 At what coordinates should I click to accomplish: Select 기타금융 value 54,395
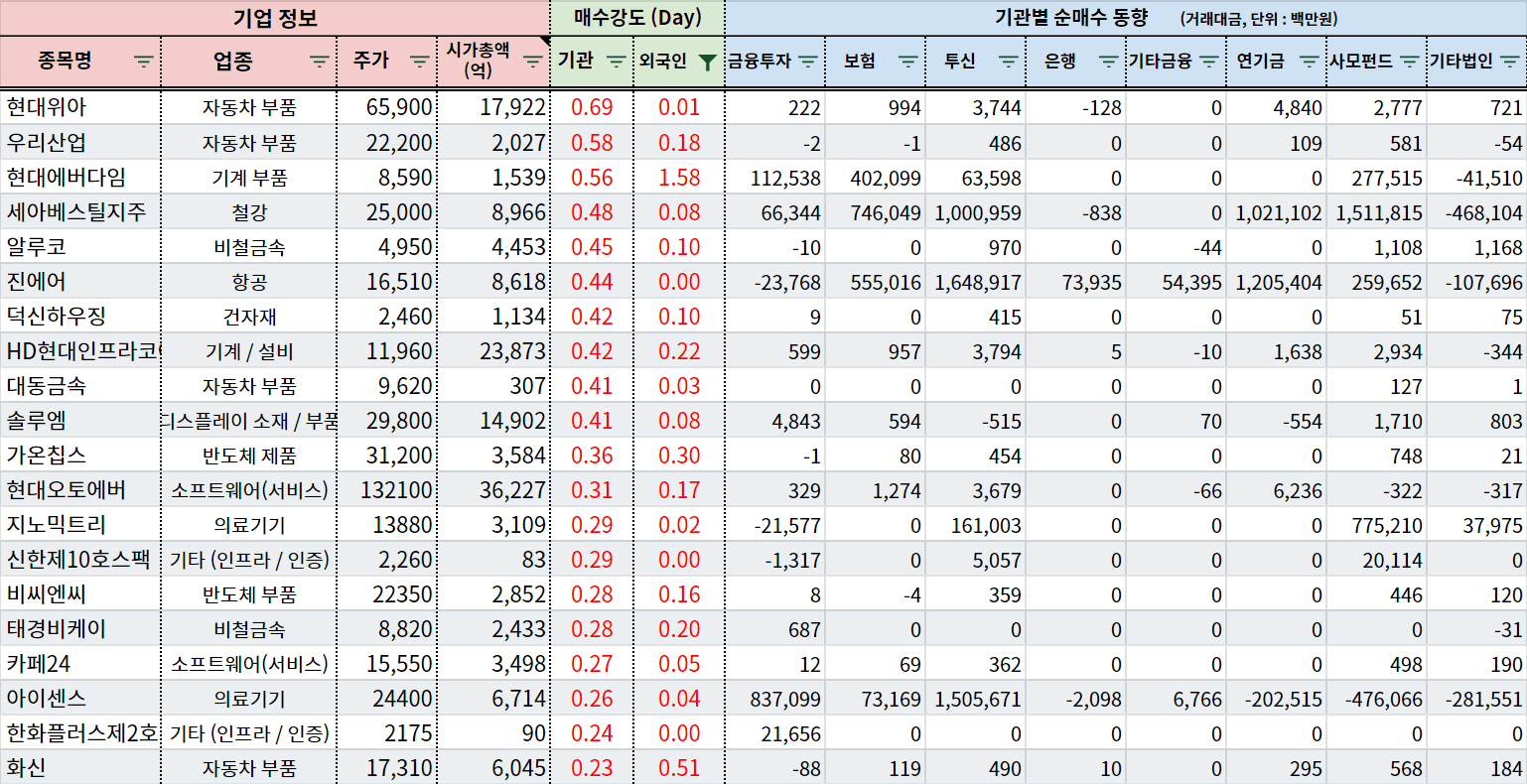click(x=1177, y=282)
